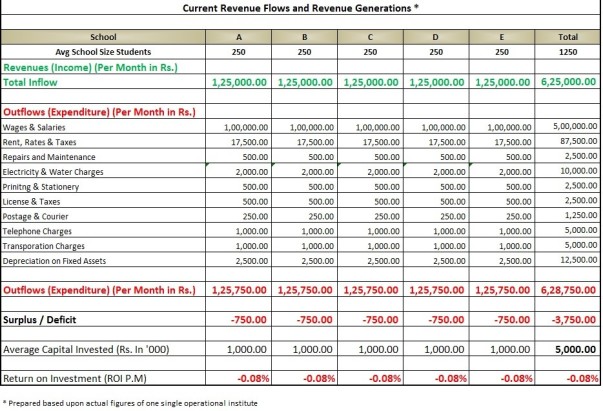Image resolution: width=603 pixels, height=411 pixels.
Task: Click the 'Total Inflow' row label
Action: 30,82
